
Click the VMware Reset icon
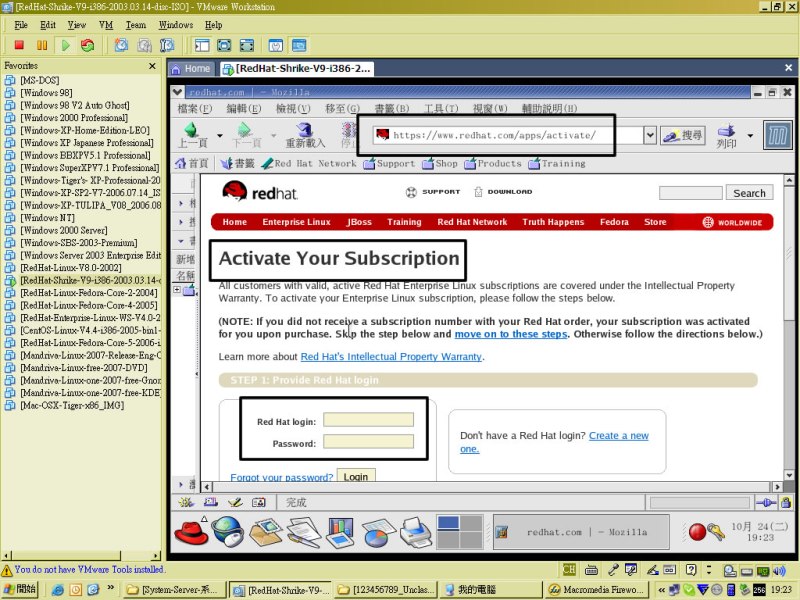88,45
